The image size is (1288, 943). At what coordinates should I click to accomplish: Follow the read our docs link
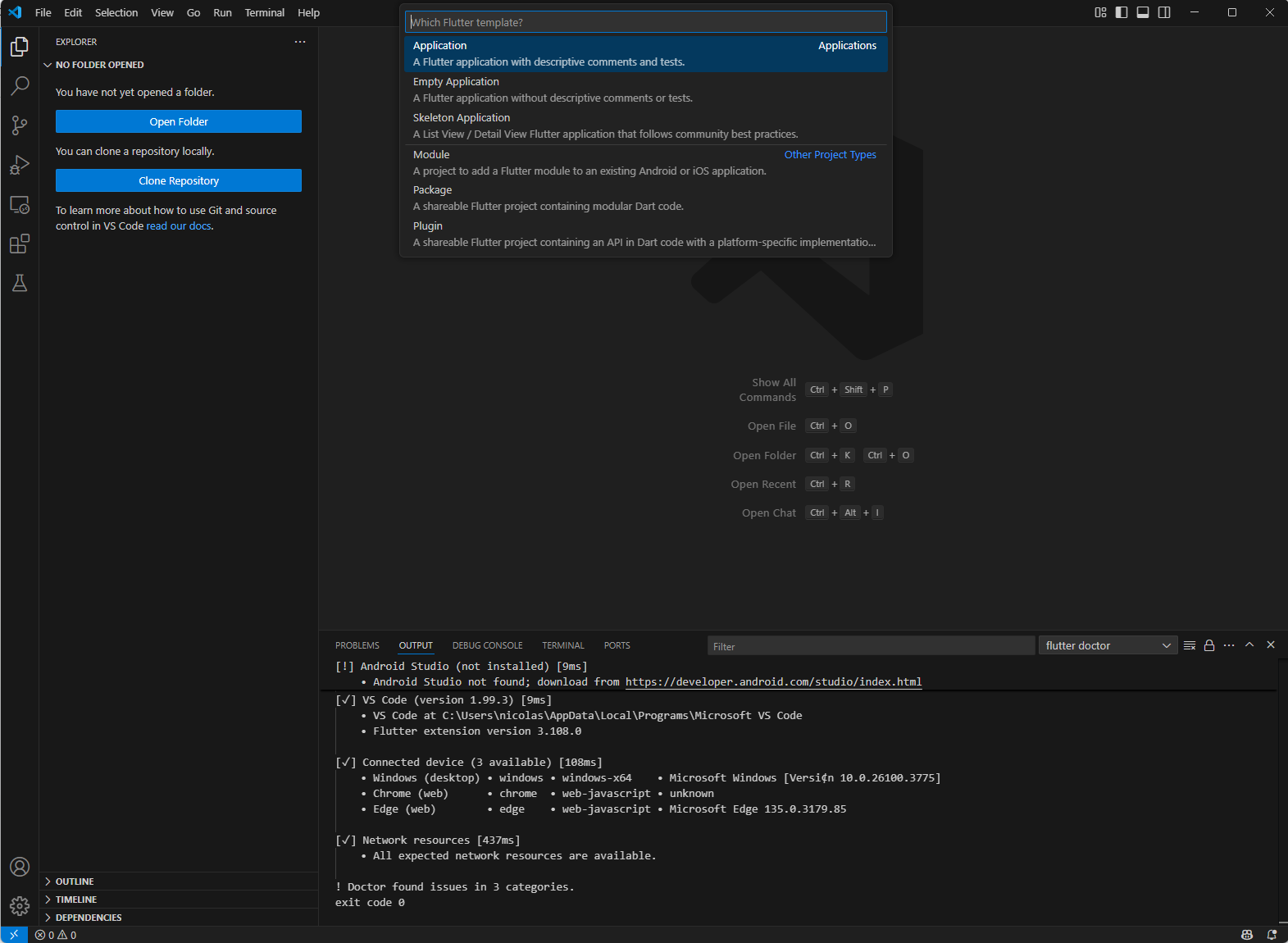pos(179,226)
